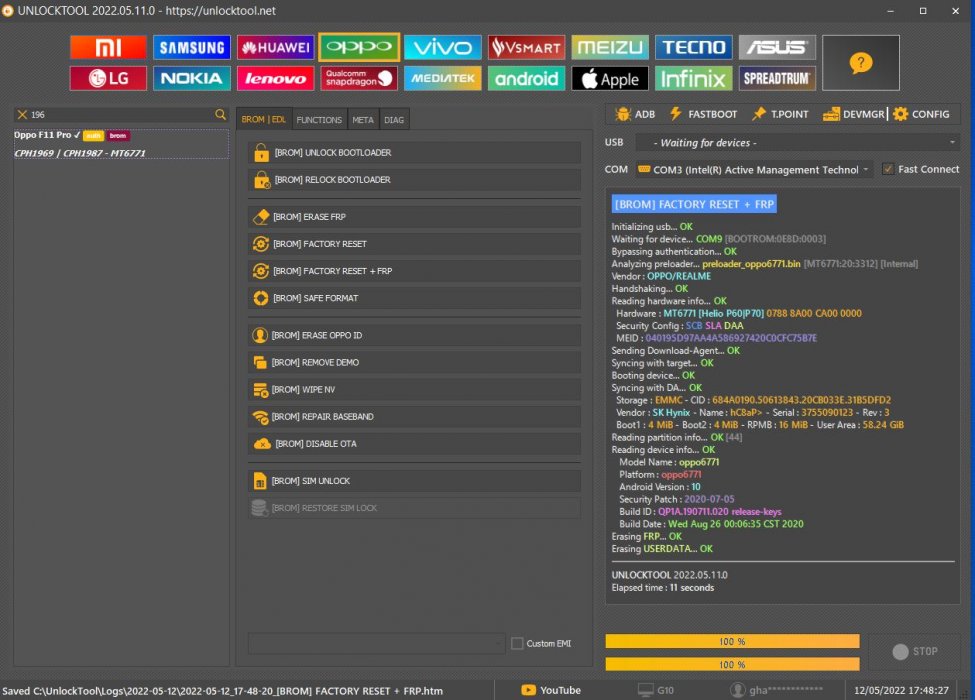975x700 pixels.
Task: Run [BROM] SAFE FORMAT
Action: click(x=415, y=298)
